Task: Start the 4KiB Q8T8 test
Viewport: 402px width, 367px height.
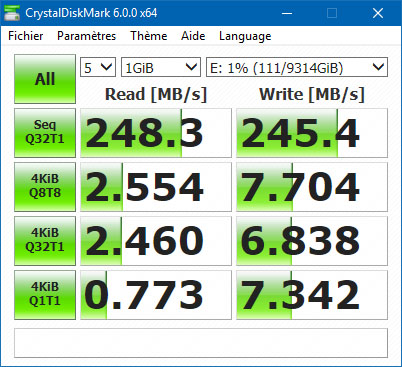Action: [x=45, y=187]
